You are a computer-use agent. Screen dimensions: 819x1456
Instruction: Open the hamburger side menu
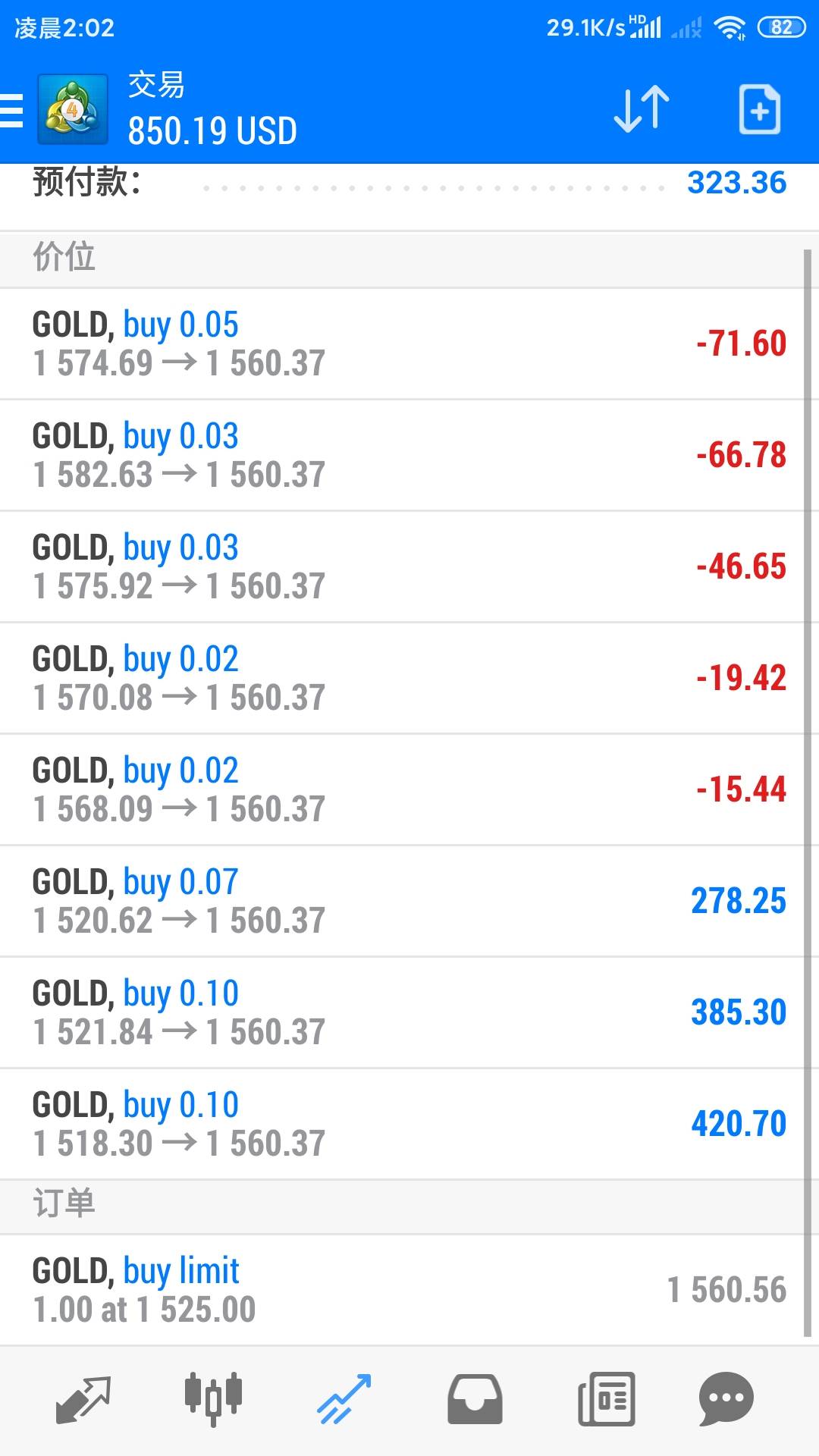click(12, 111)
